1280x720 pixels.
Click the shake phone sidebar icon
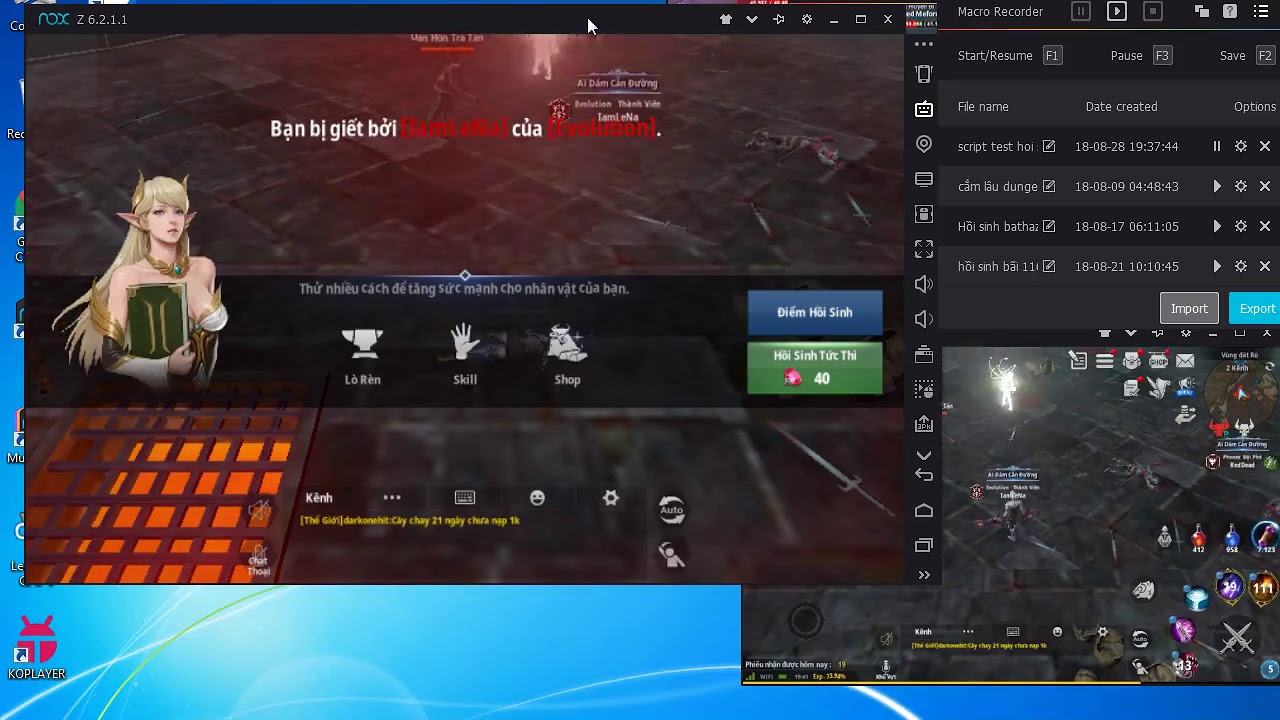[924, 74]
